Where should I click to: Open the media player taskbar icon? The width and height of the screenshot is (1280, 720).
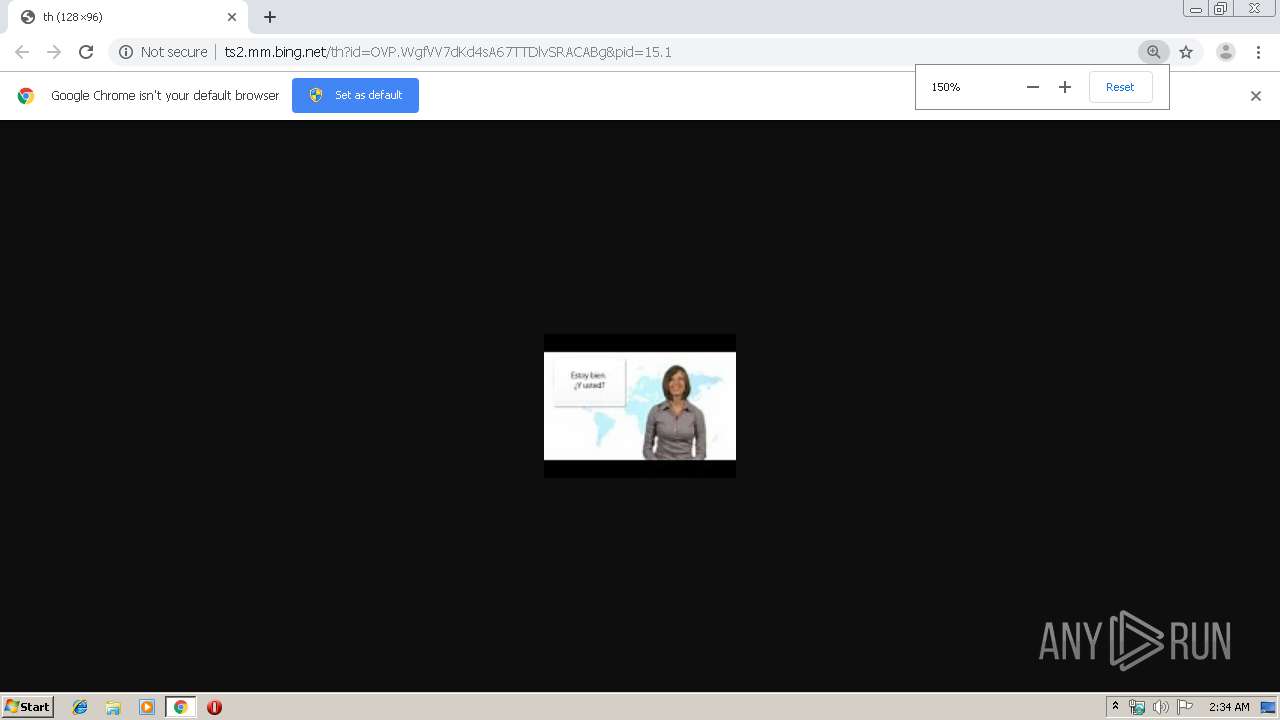pyautogui.click(x=147, y=707)
